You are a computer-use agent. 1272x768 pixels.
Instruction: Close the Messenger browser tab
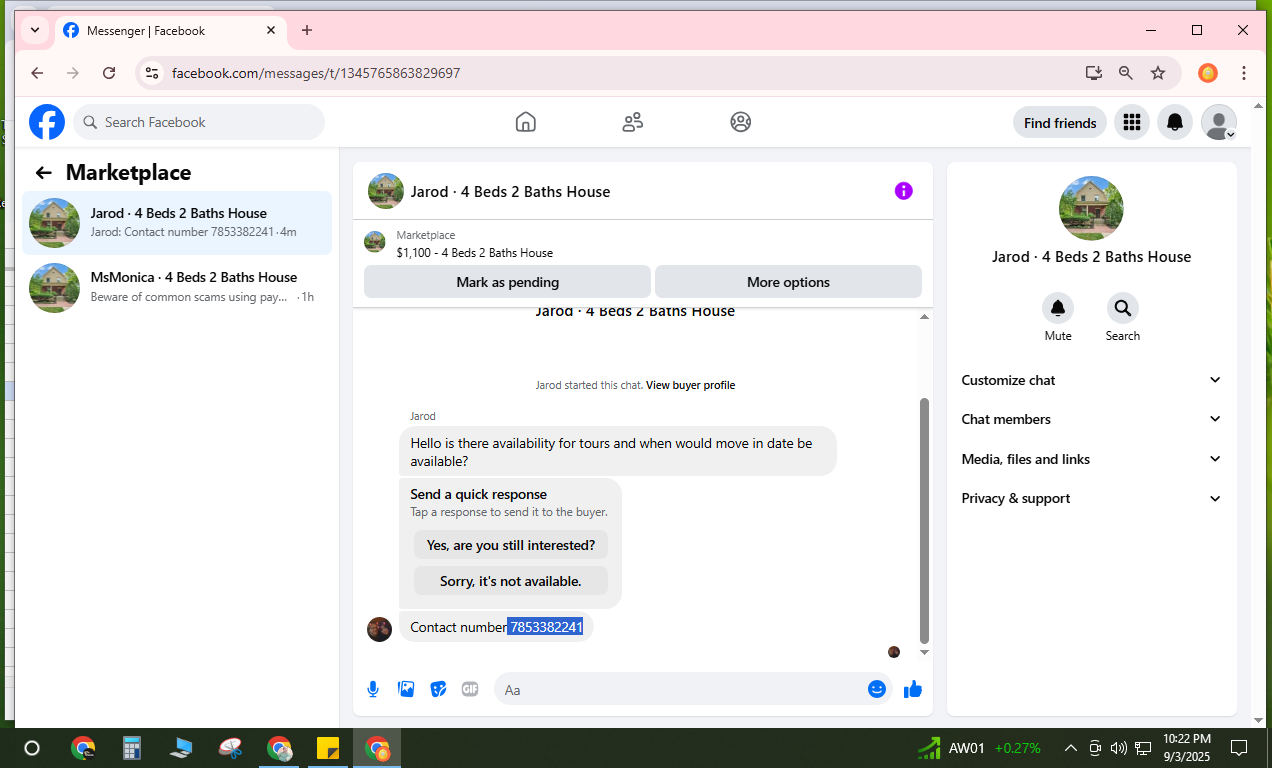pos(271,30)
